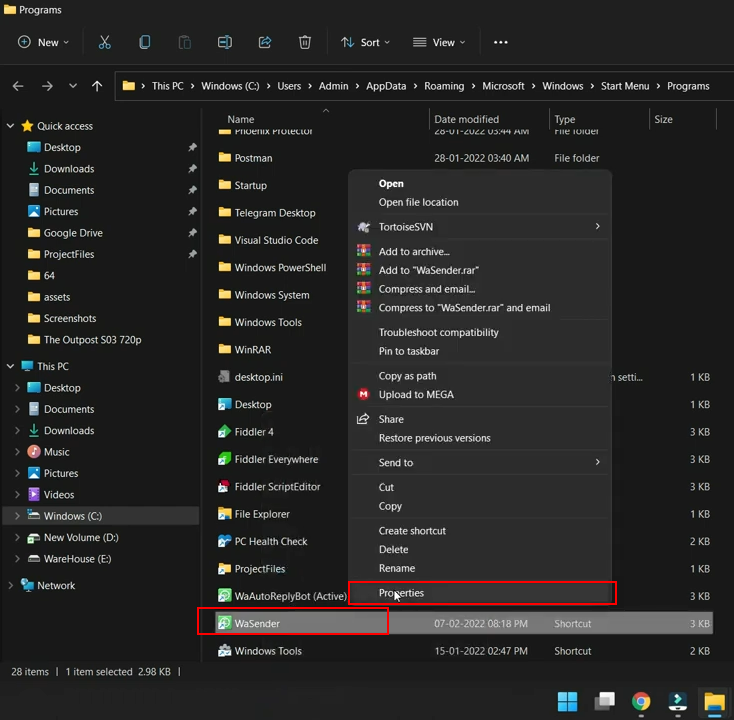734x720 pixels.
Task: Go forward with the right arrow
Action: click(x=47, y=86)
